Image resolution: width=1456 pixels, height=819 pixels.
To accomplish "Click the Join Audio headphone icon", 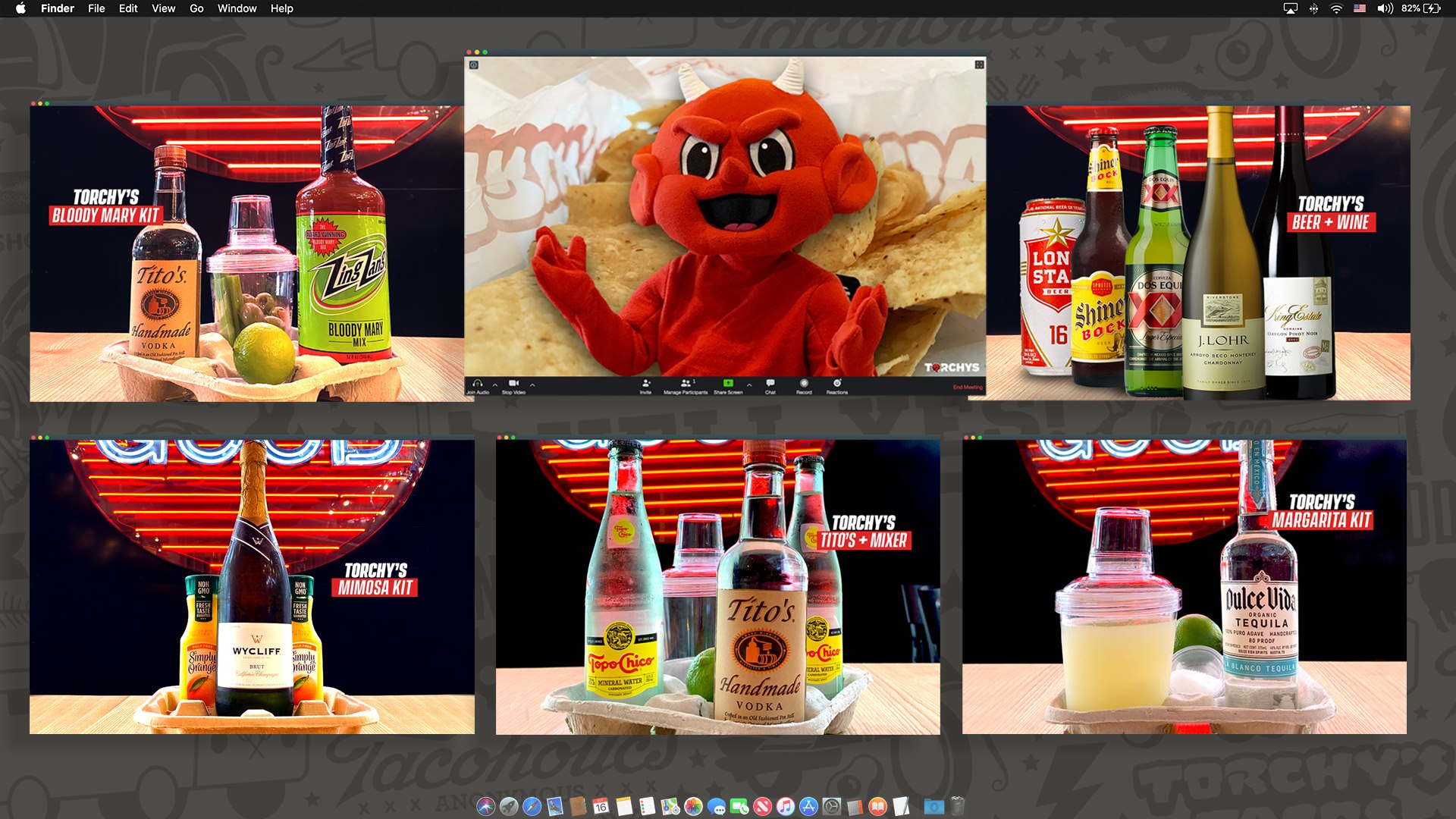I will [477, 384].
